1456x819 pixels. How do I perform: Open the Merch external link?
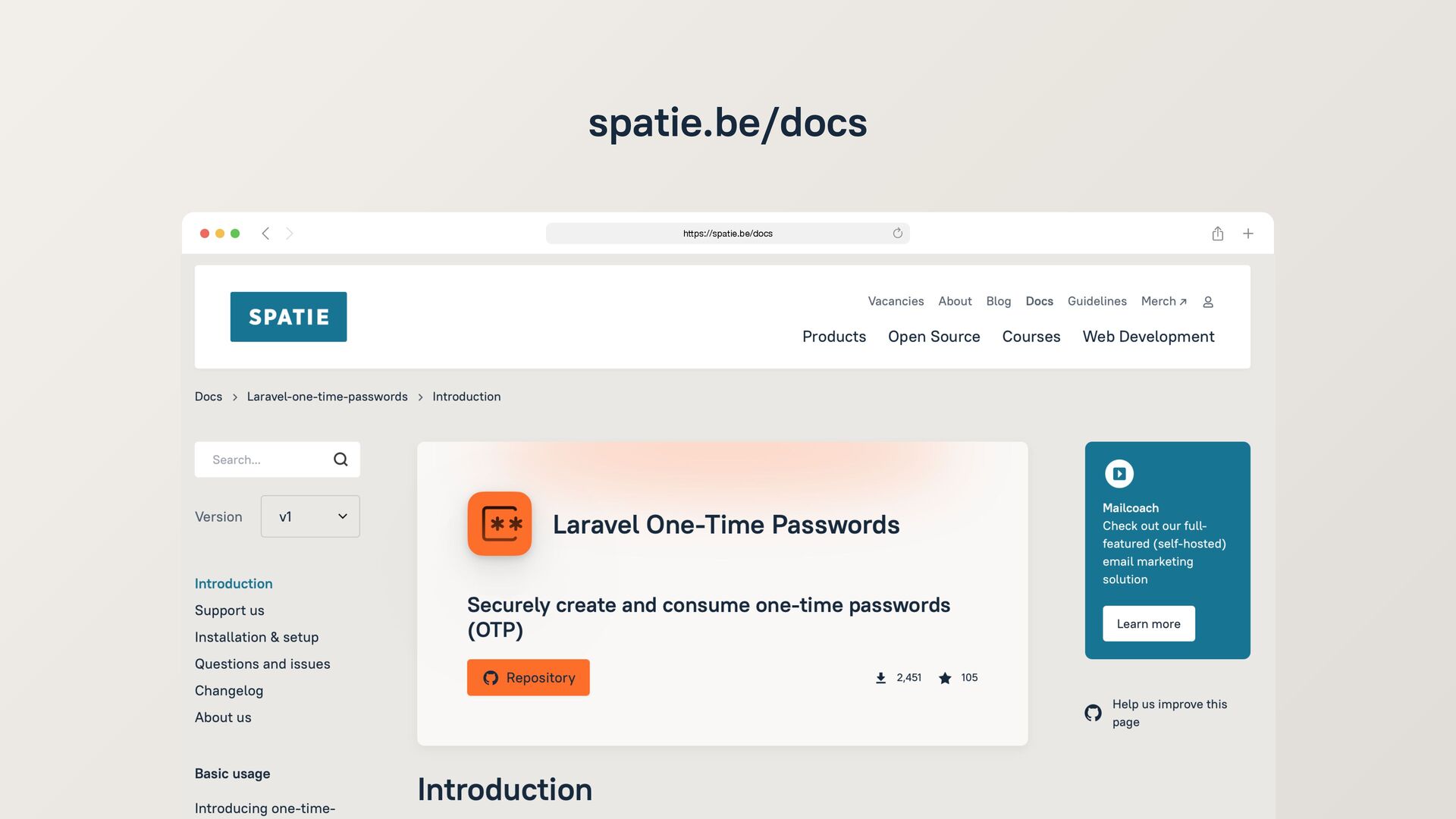pos(1163,301)
